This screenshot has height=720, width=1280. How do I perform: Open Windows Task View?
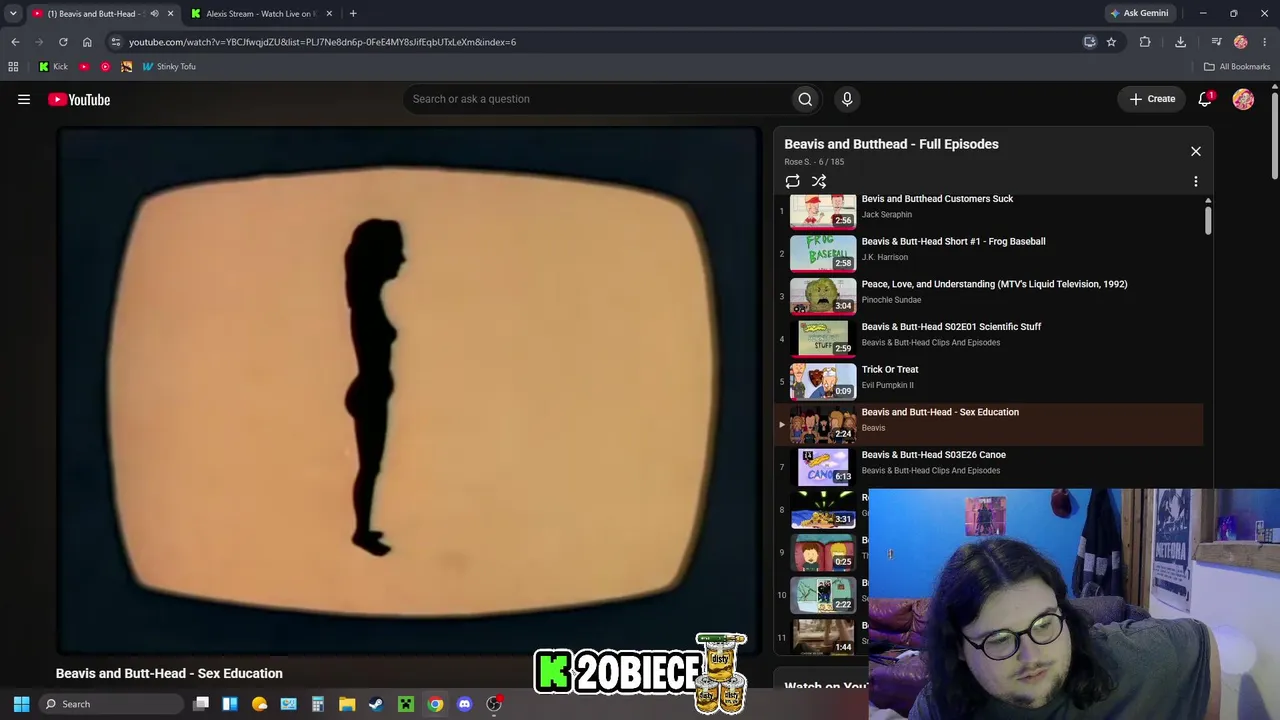click(x=201, y=704)
